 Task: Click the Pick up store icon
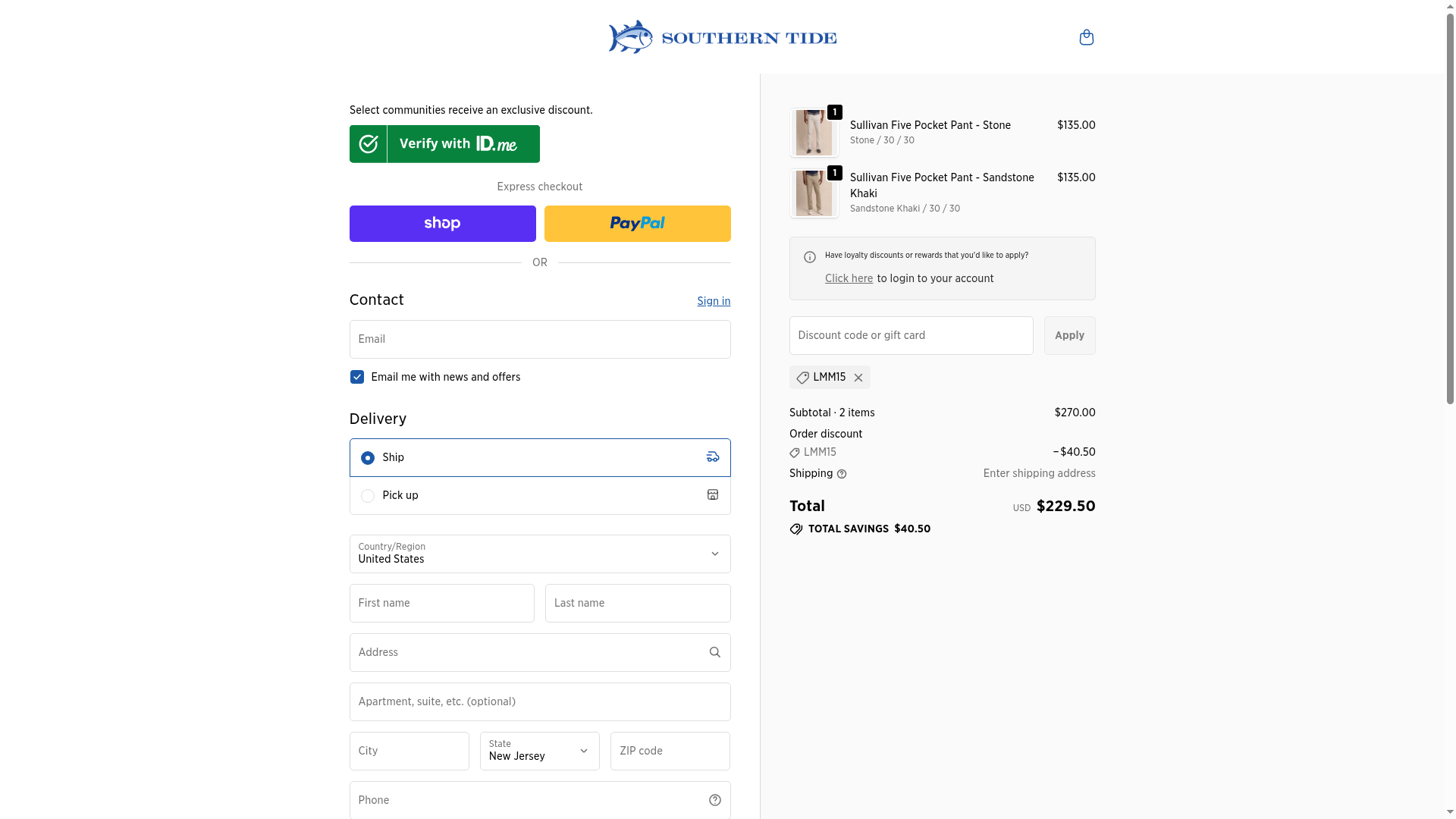coord(712,494)
